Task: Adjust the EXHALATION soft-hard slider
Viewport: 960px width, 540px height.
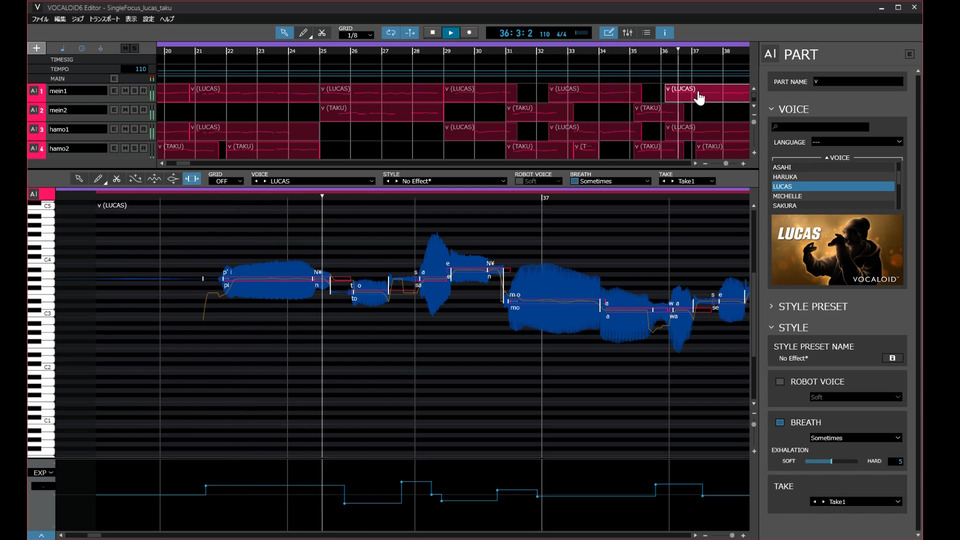Action: pos(831,461)
